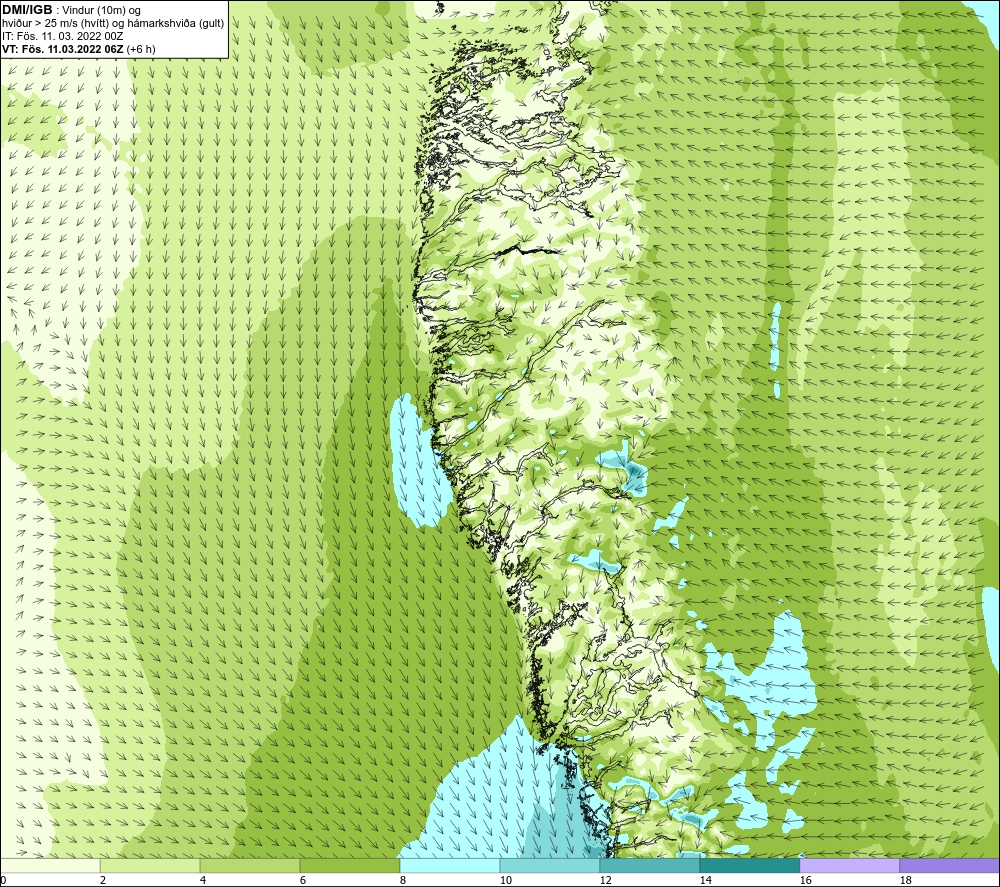
Task: Click the cyan 10–12 m/s legend swatch
Action: pos(550,865)
